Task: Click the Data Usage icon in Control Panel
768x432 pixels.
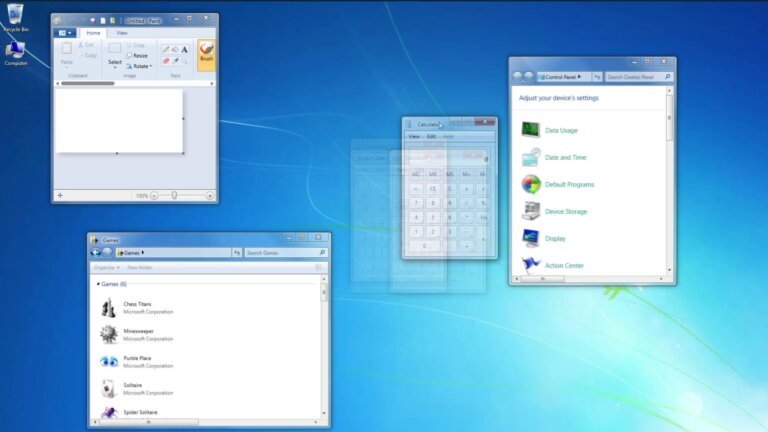Action: point(530,130)
